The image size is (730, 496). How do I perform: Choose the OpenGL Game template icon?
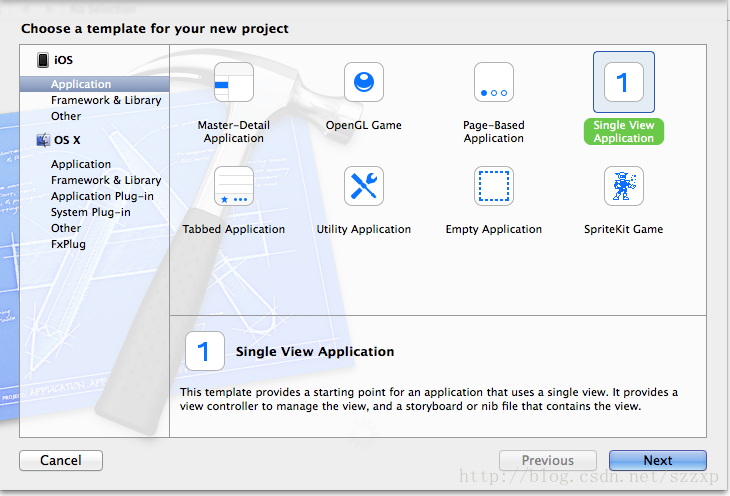(364, 82)
